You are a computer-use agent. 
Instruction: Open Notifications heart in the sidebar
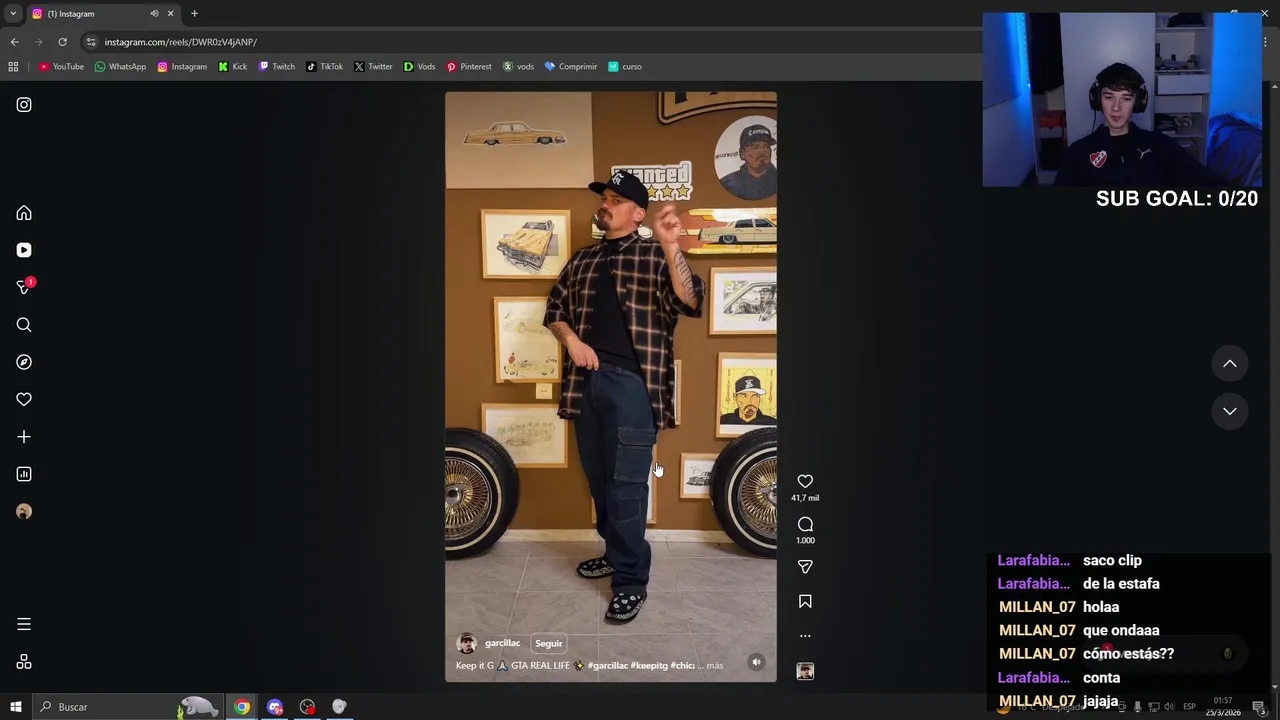[x=24, y=399]
